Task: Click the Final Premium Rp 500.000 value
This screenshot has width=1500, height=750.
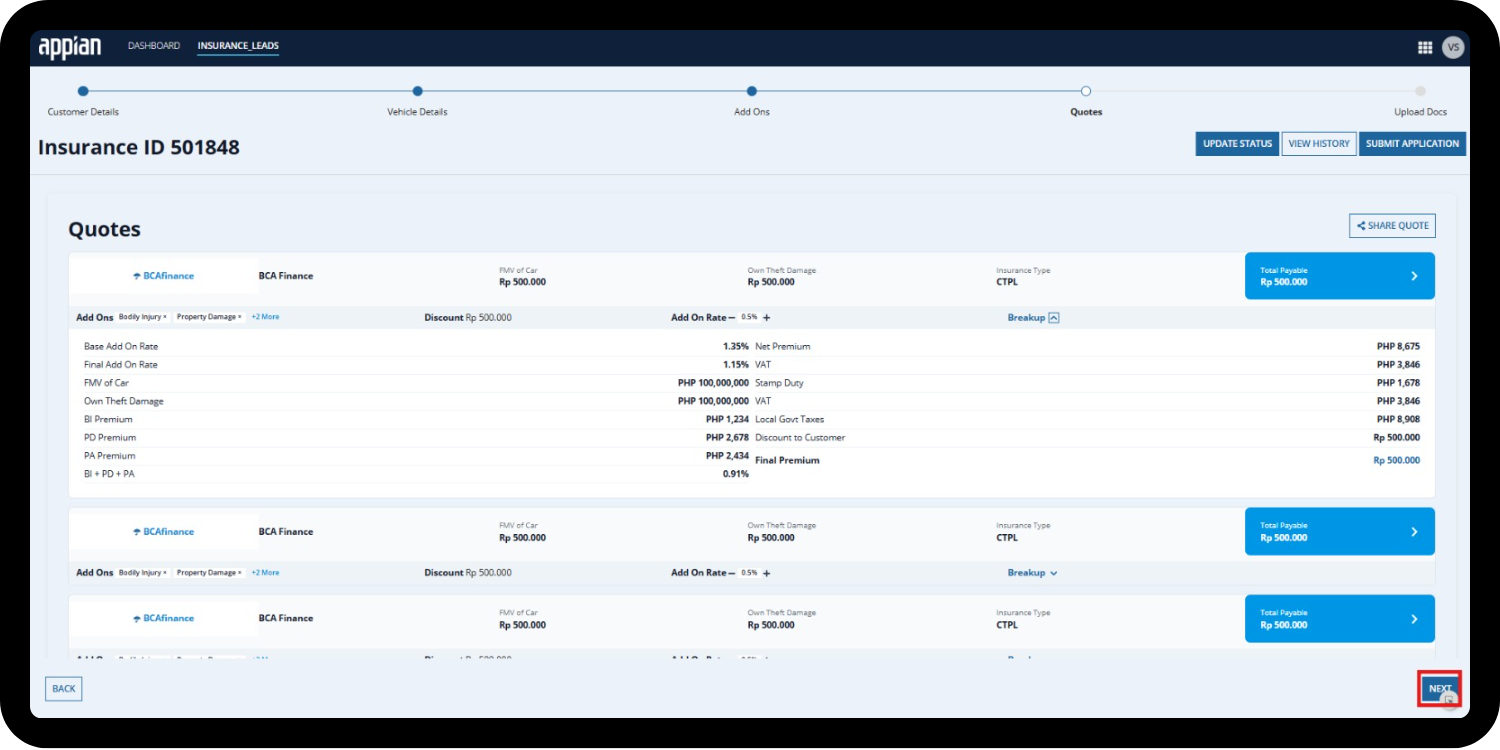Action: pos(1397,461)
